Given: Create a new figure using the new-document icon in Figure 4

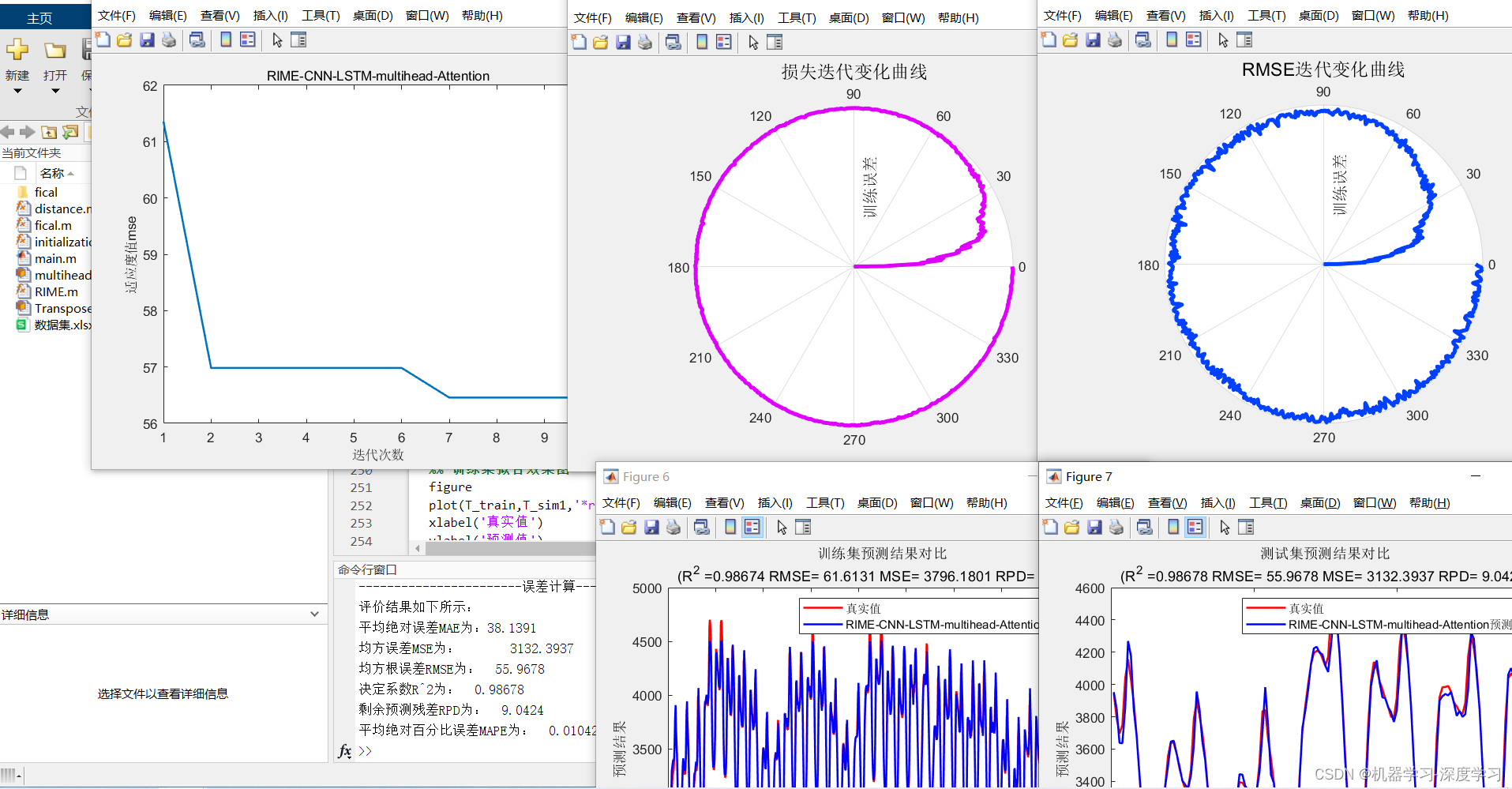Looking at the screenshot, I should [103, 39].
